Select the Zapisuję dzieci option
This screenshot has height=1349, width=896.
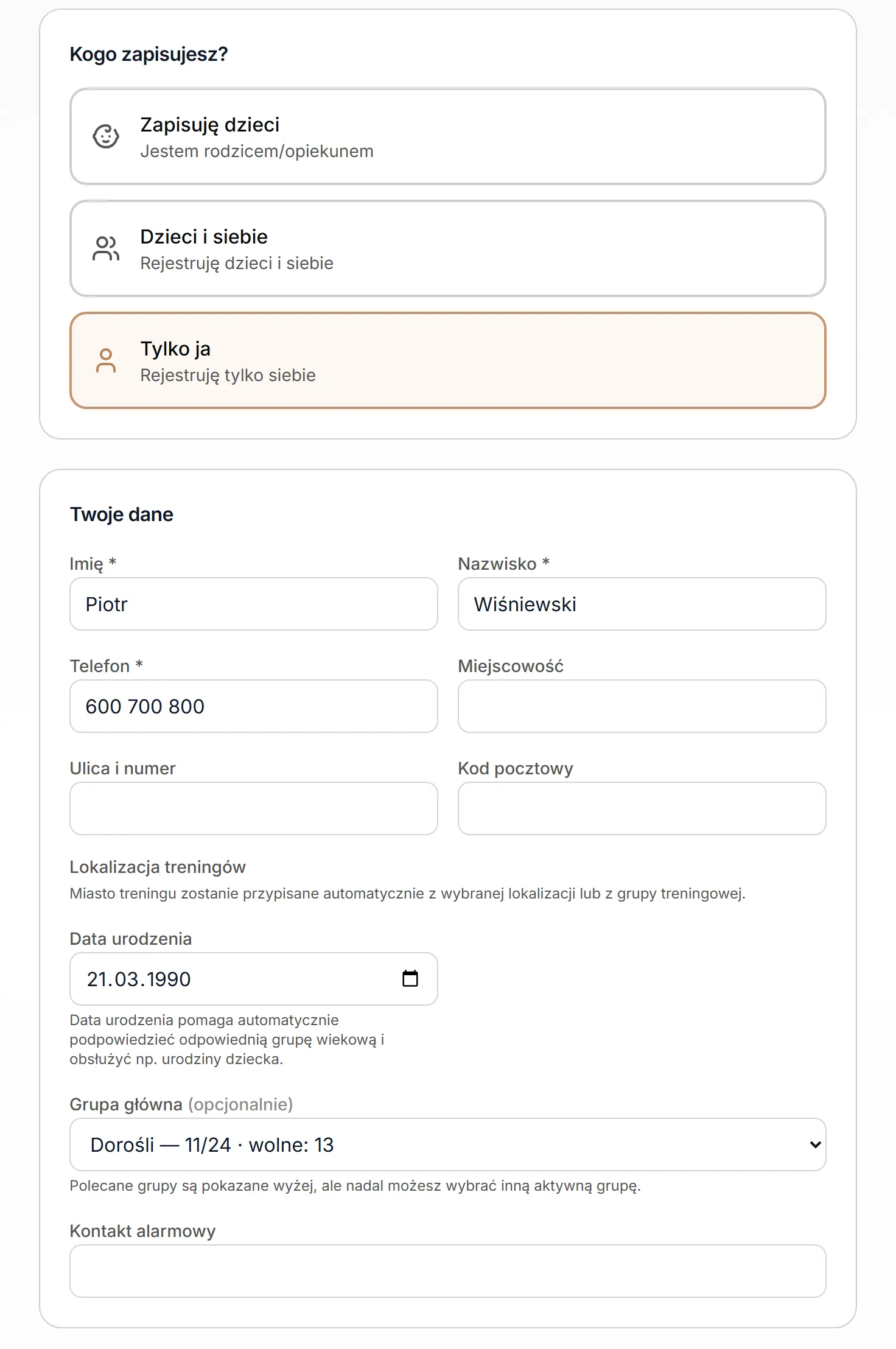[x=448, y=136]
